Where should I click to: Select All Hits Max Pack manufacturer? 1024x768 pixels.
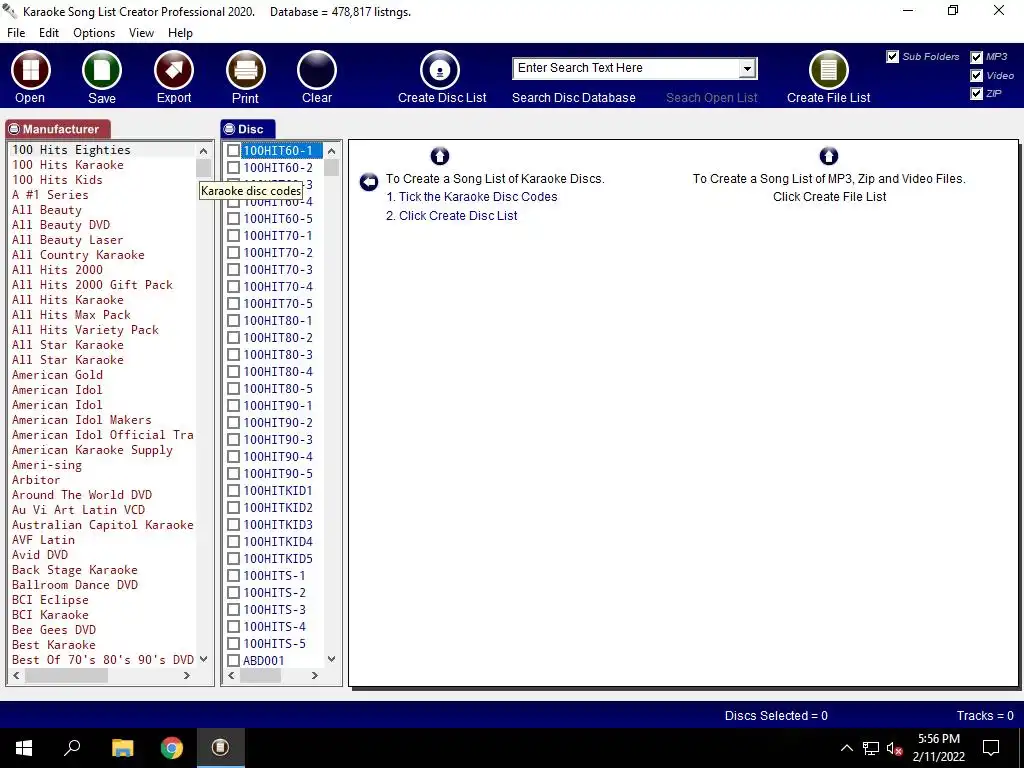(71, 315)
